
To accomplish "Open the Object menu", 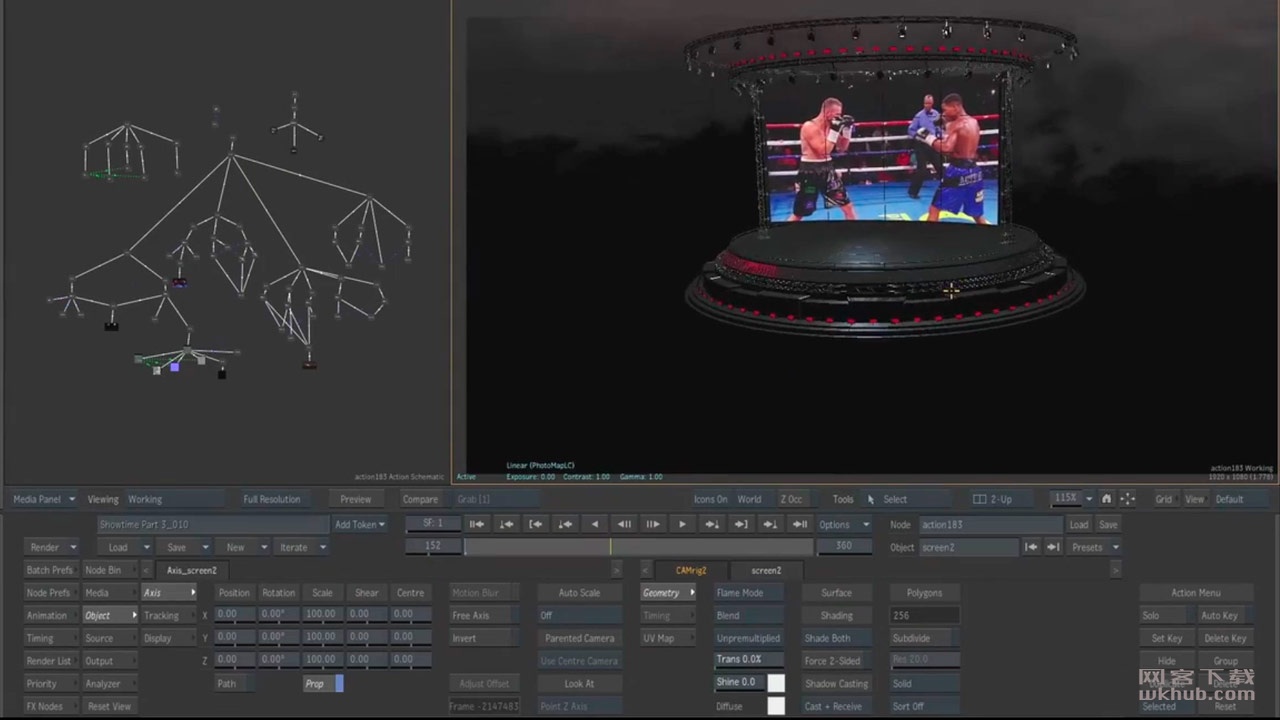I will 109,616.
